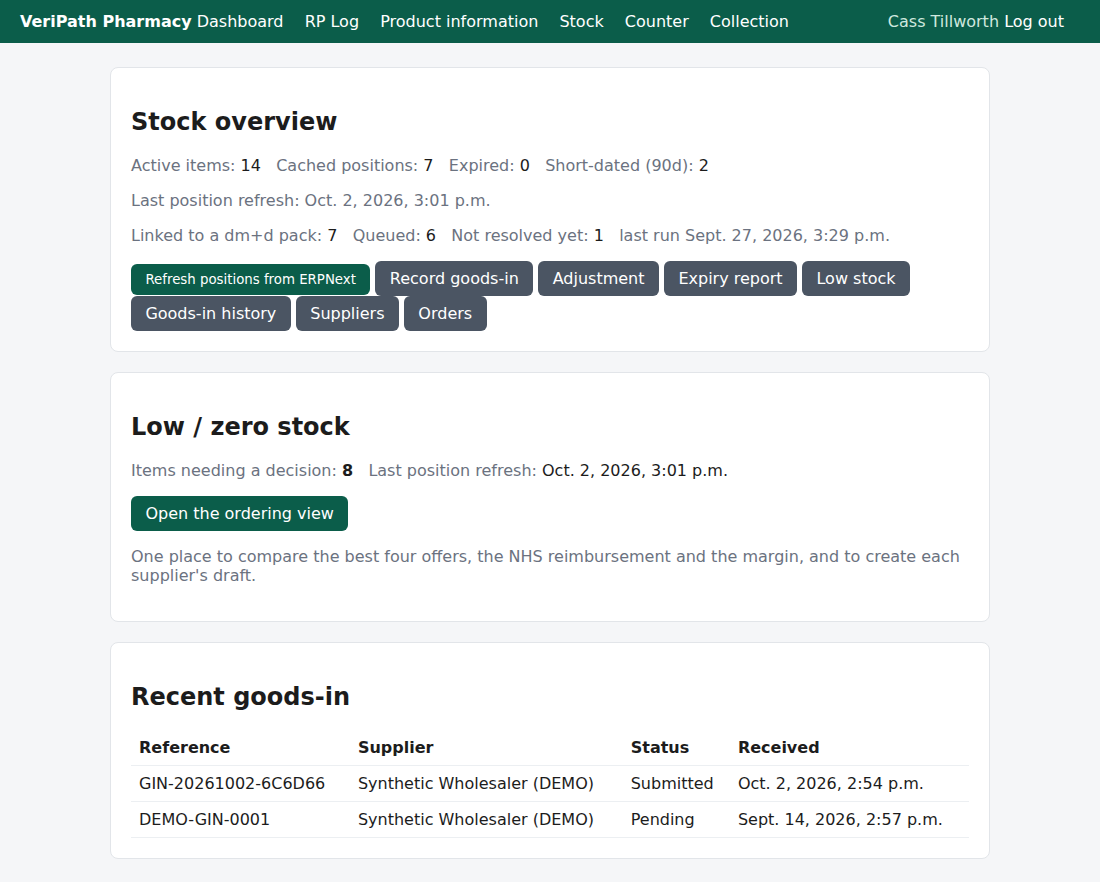This screenshot has width=1100, height=882.
Task: Click the Expired count 0
Action: (524, 166)
